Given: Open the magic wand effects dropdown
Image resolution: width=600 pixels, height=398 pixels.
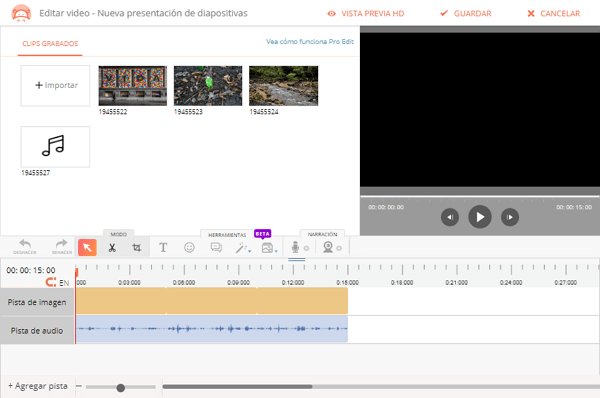Looking at the screenshot, I should pos(243,248).
